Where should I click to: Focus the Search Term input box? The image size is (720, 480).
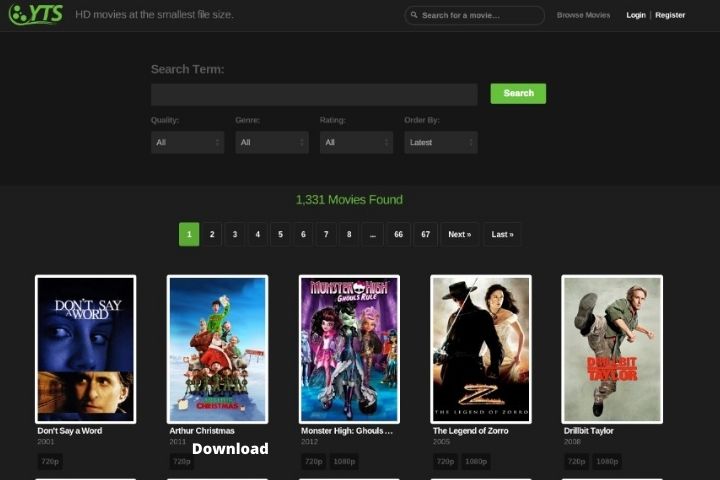click(x=314, y=94)
